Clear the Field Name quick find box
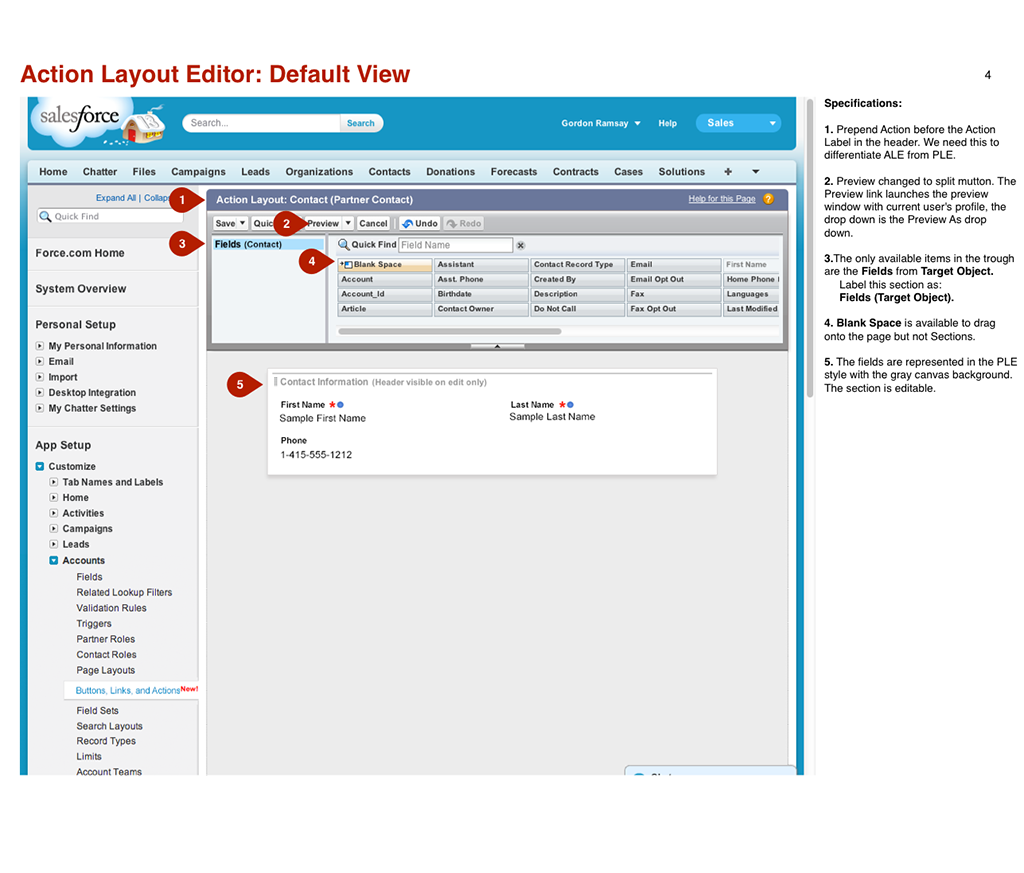 pyautogui.click(x=520, y=246)
